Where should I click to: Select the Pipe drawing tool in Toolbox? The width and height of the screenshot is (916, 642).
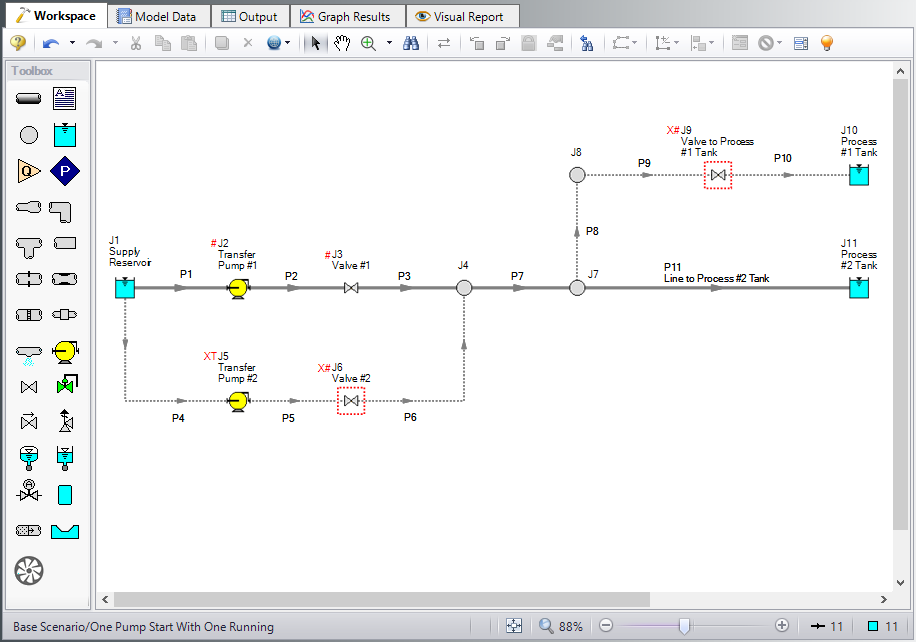click(x=29, y=98)
